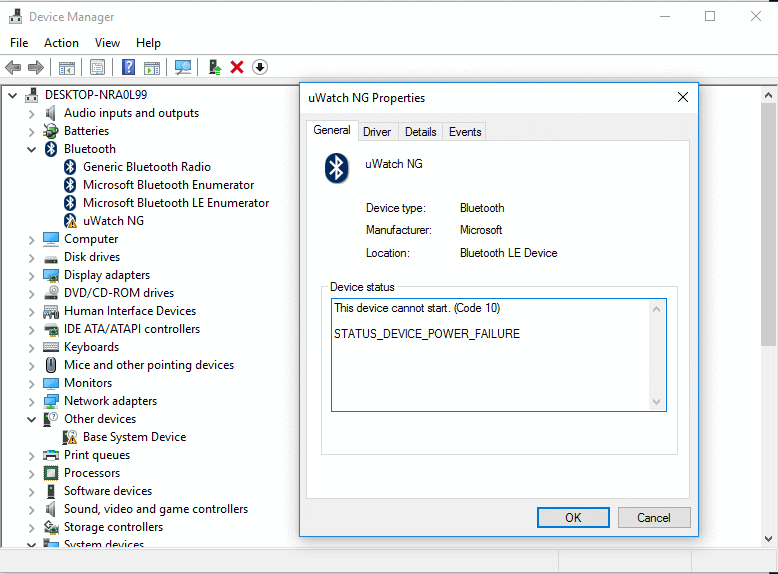
Task: Click the Batteries category icon
Action: click(51, 131)
